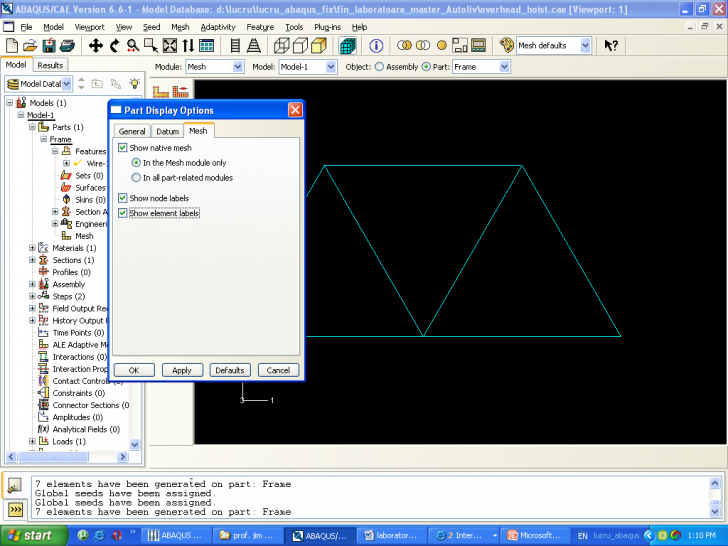728x546 pixels.
Task: Uncheck Show native mesh checkbox
Action: click(x=123, y=148)
